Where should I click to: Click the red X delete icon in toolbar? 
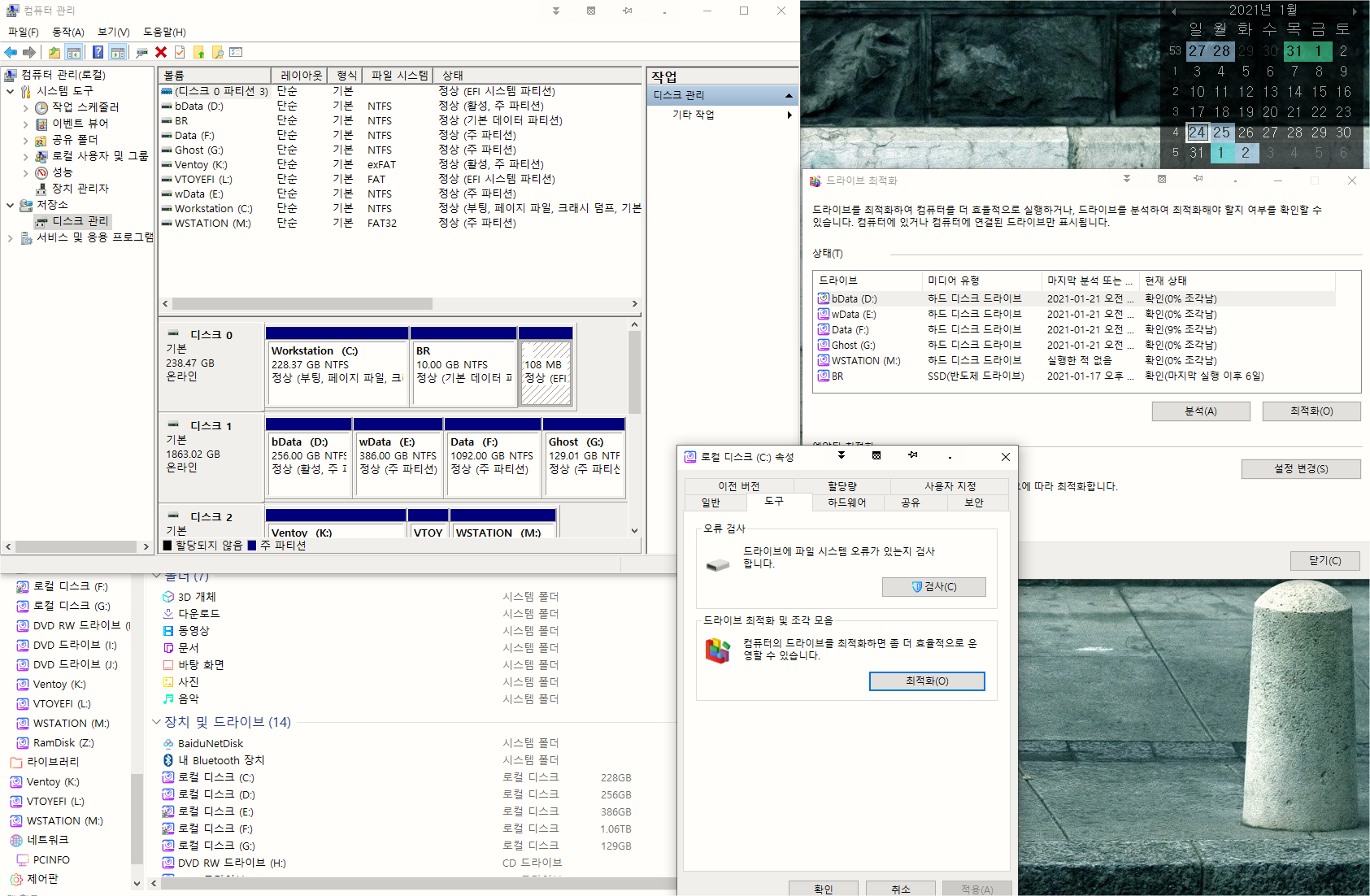coord(161,52)
